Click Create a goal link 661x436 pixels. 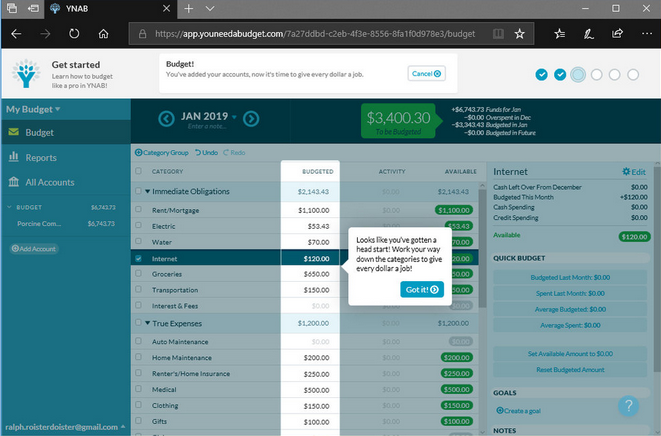pyautogui.click(x=519, y=411)
